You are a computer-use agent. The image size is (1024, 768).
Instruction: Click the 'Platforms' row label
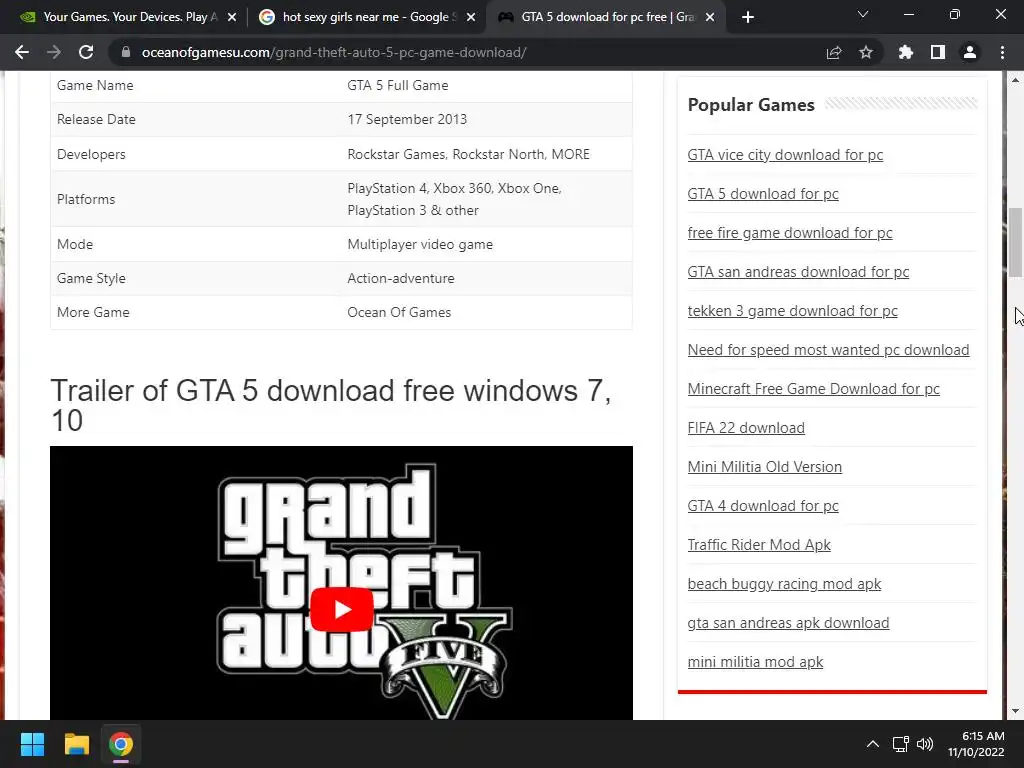click(86, 199)
